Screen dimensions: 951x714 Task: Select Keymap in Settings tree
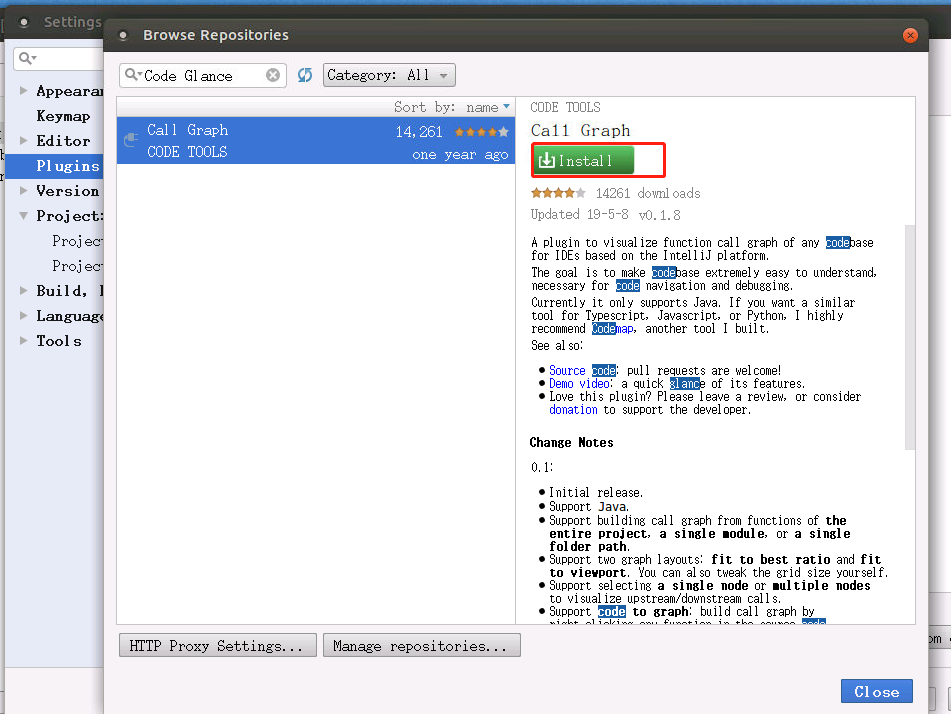(x=63, y=116)
